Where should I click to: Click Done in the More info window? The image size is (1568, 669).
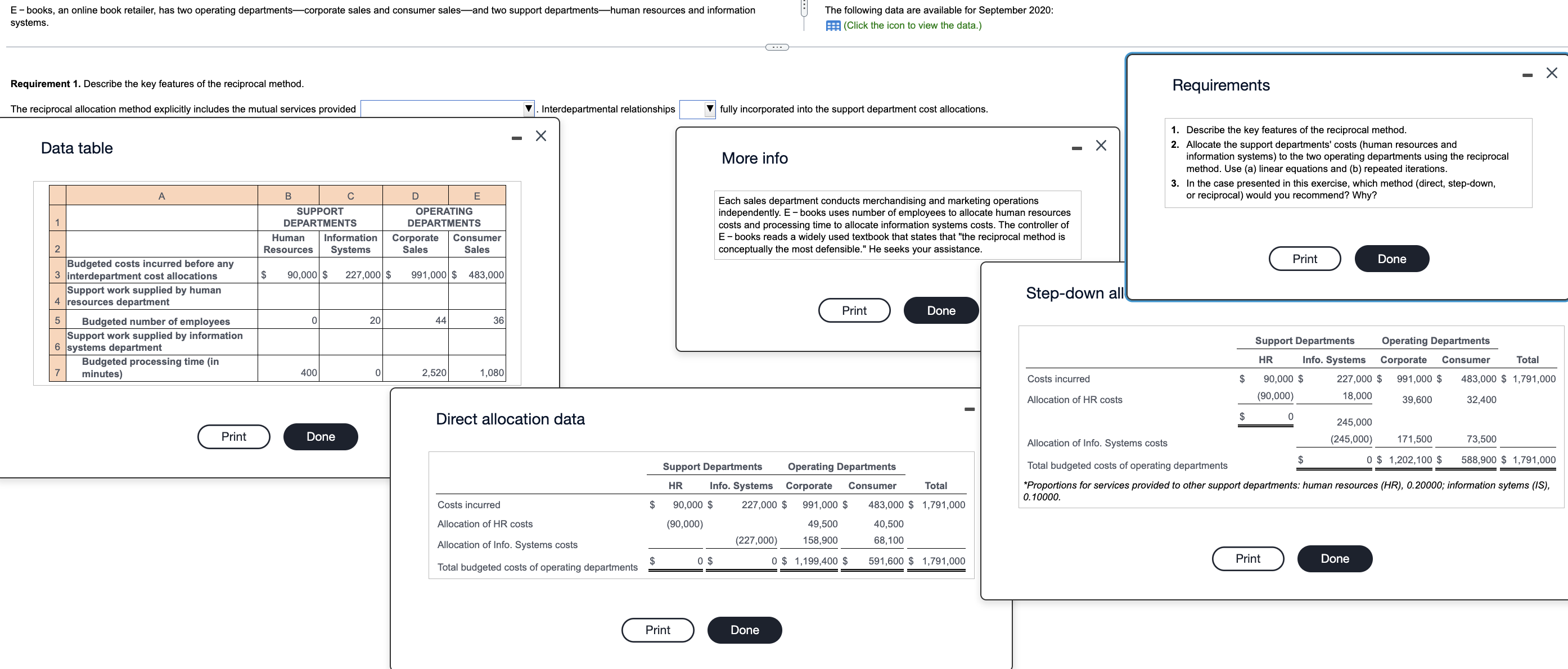[x=940, y=310]
